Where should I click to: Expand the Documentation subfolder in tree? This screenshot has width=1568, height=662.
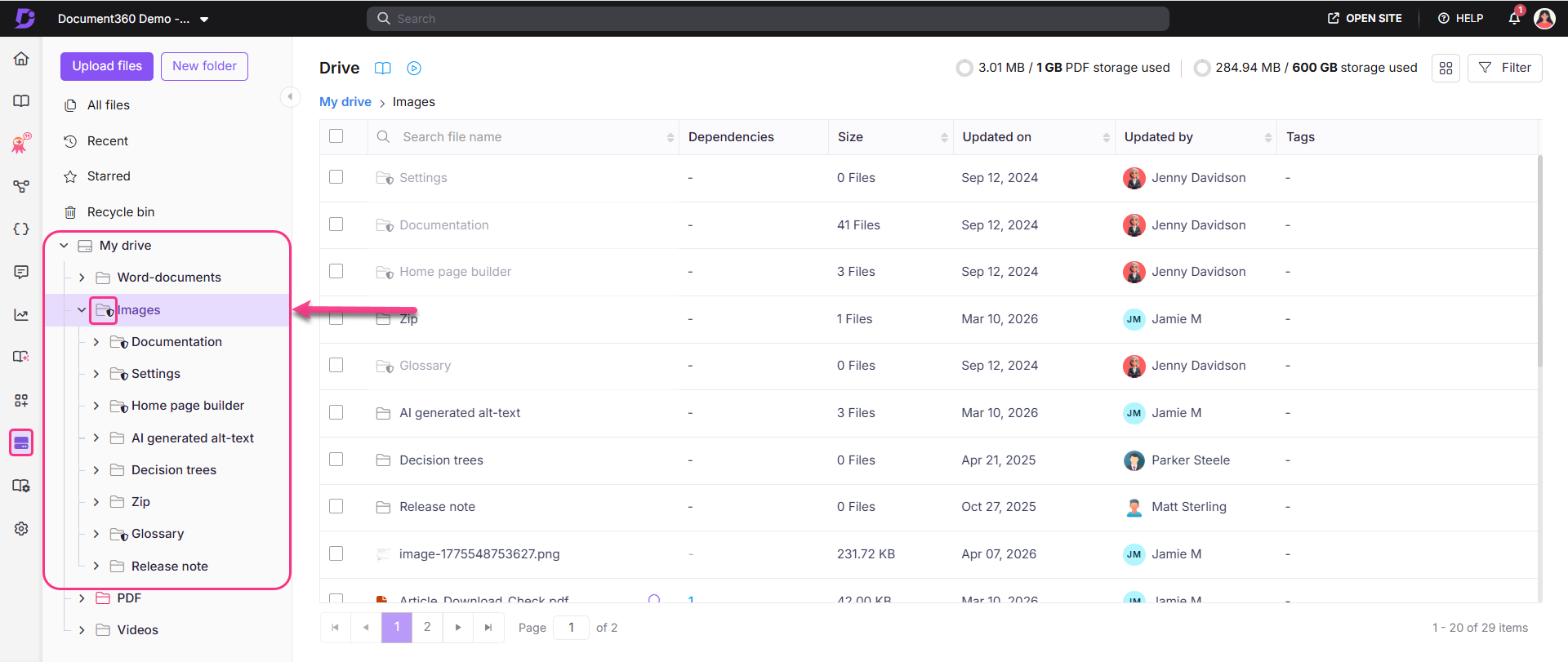point(96,342)
